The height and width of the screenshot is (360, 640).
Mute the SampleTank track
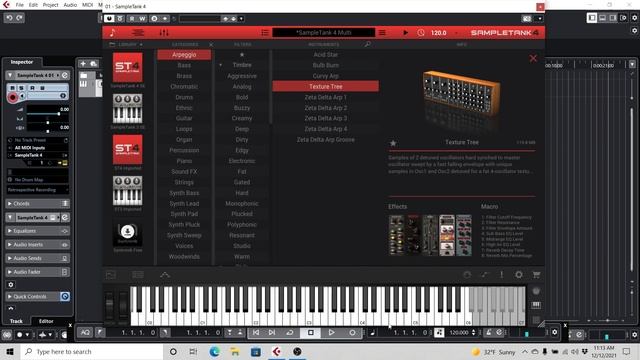pyautogui.click(x=12, y=88)
